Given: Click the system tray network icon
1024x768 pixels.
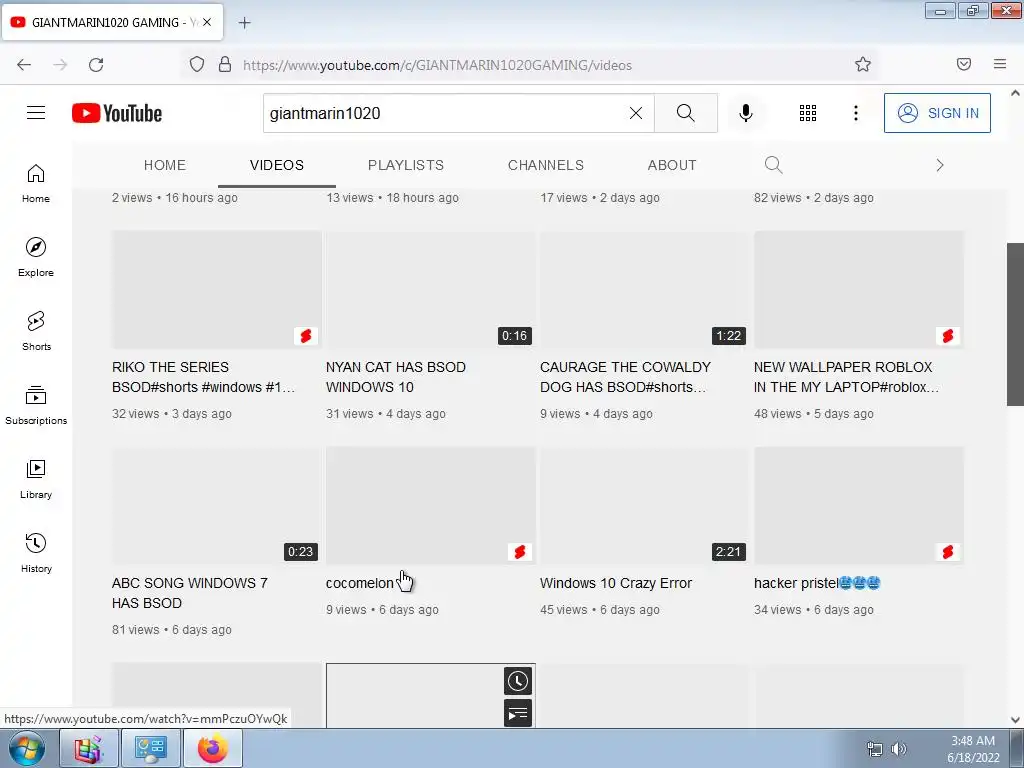Looking at the screenshot, I should [x=874, y=749].
